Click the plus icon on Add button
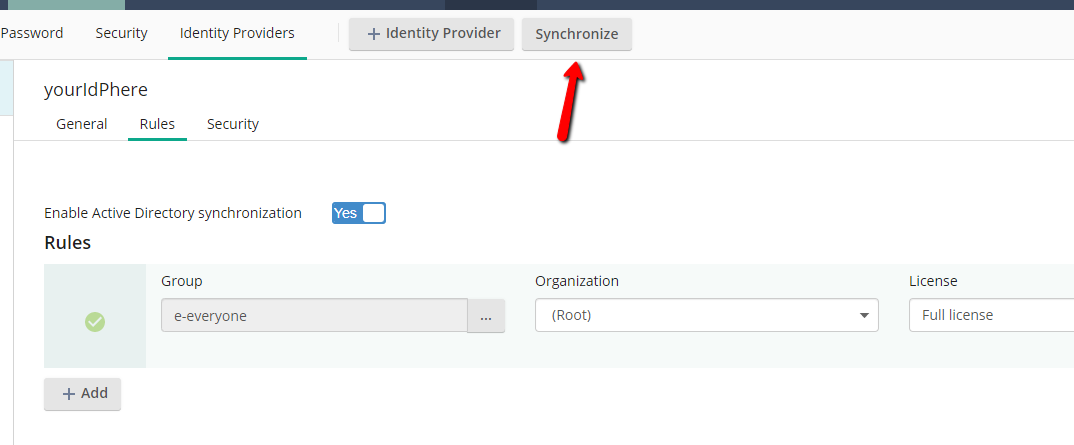 coord(68,394)
